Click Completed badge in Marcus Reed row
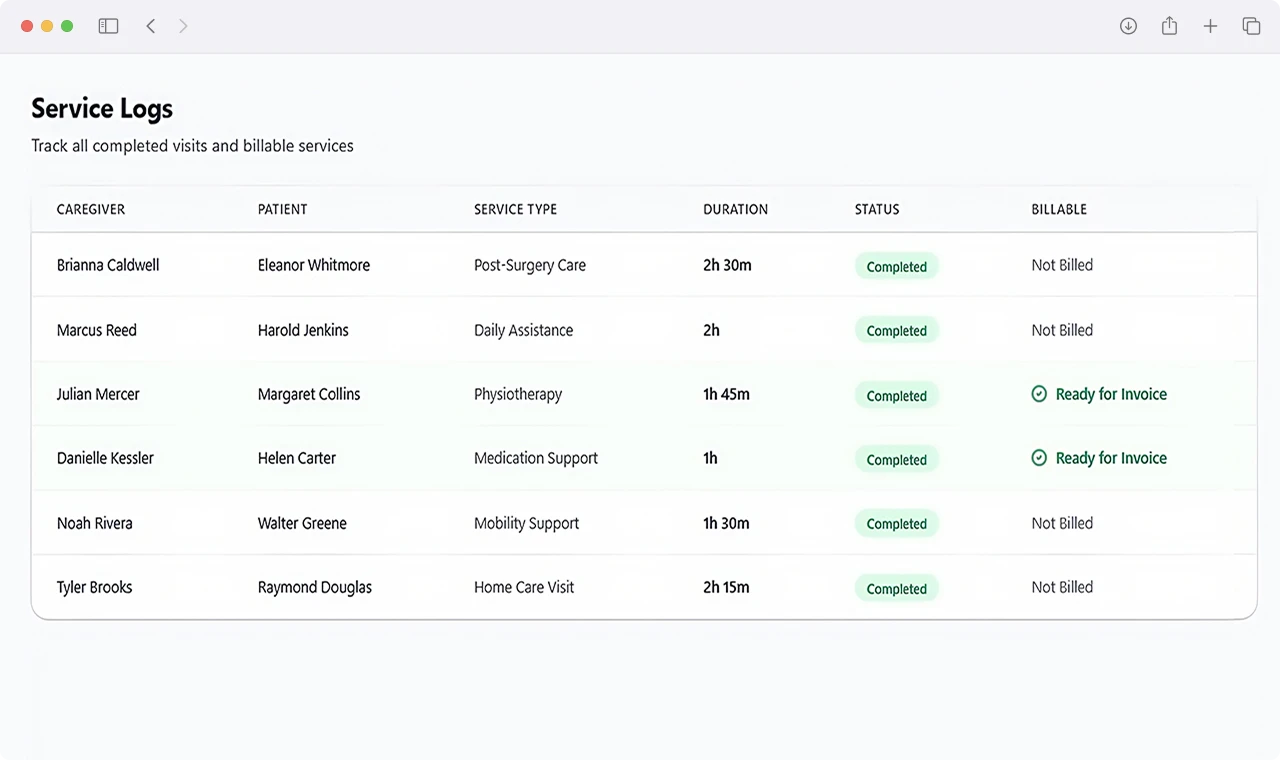 tap(897, 330)
